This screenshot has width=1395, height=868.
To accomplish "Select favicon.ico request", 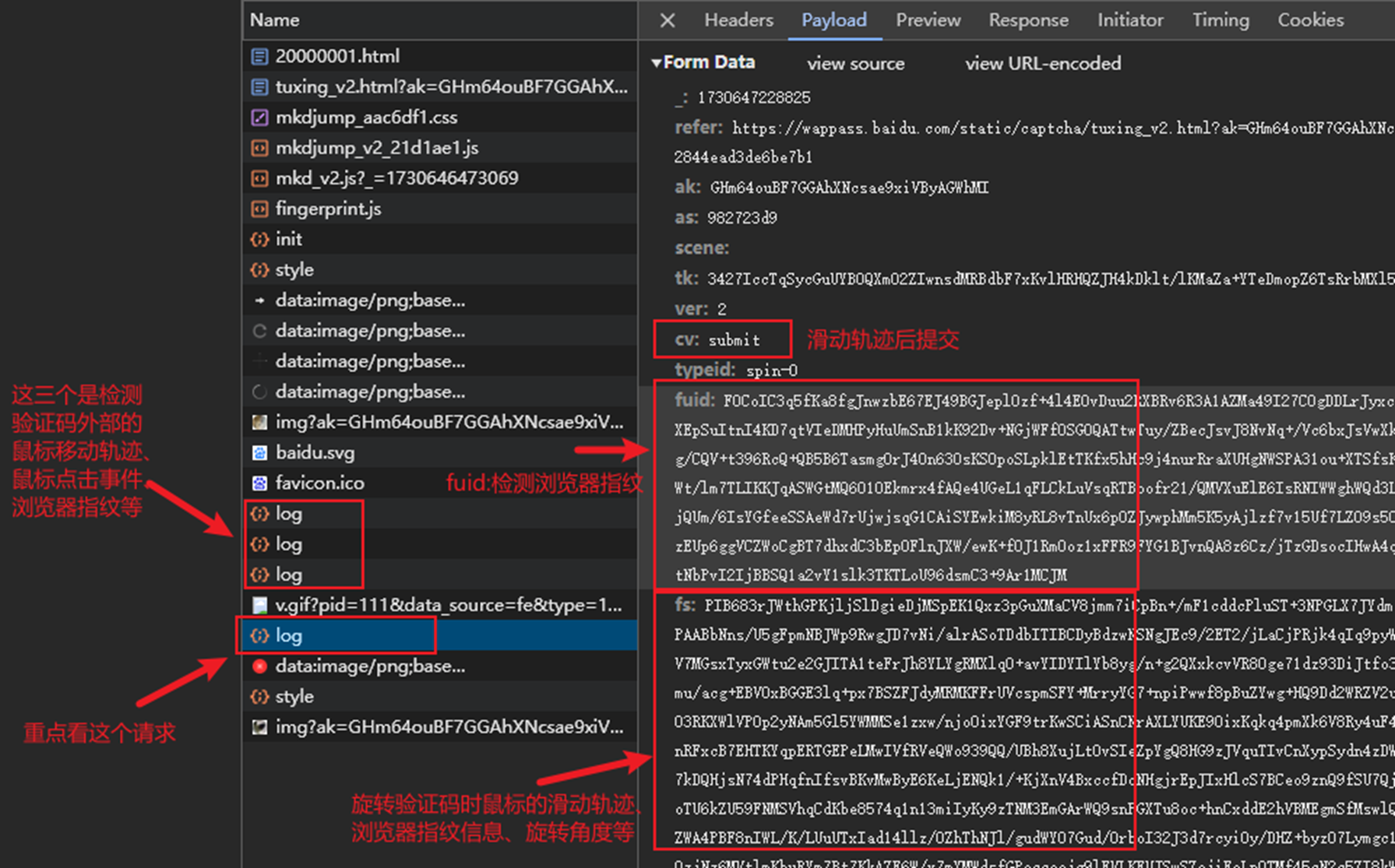I will click(440, 483).
